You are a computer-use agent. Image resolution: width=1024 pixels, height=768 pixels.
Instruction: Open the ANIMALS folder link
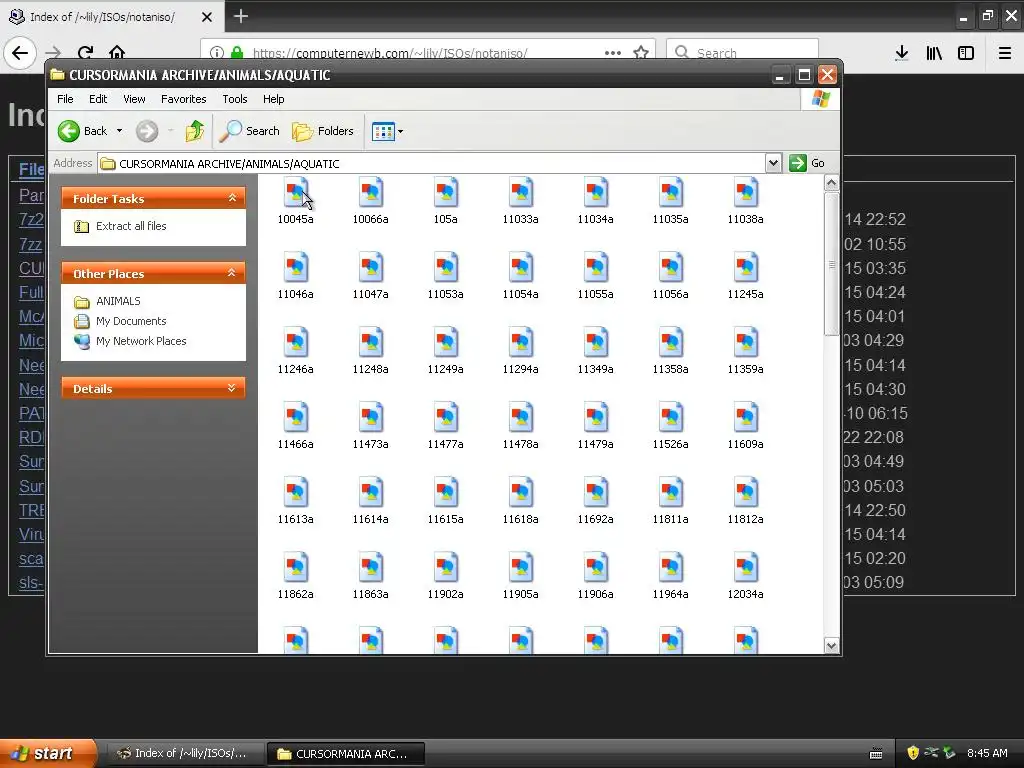pos(118,301)
